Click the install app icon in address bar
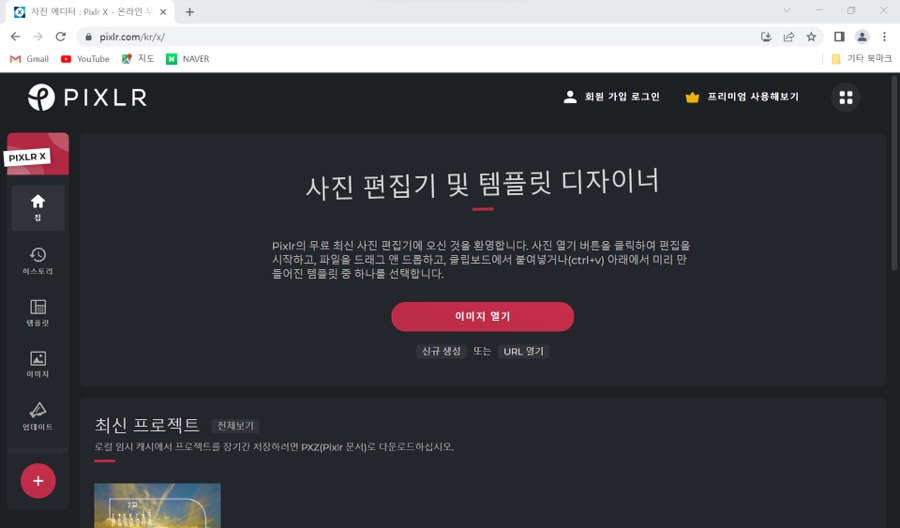 [766, 37]
